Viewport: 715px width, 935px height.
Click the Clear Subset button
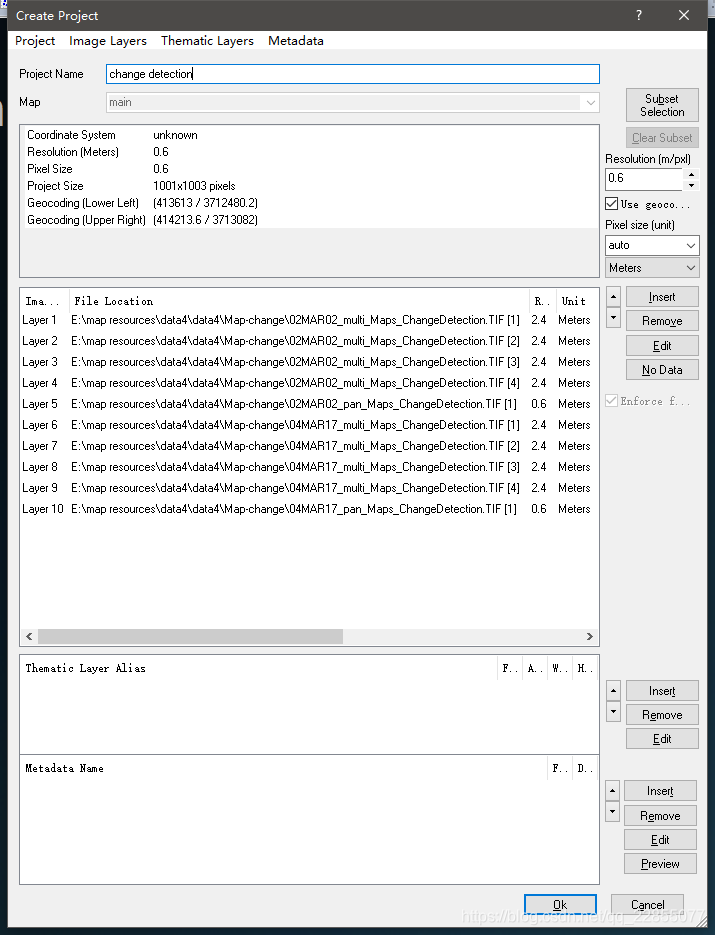click(662, 138)
